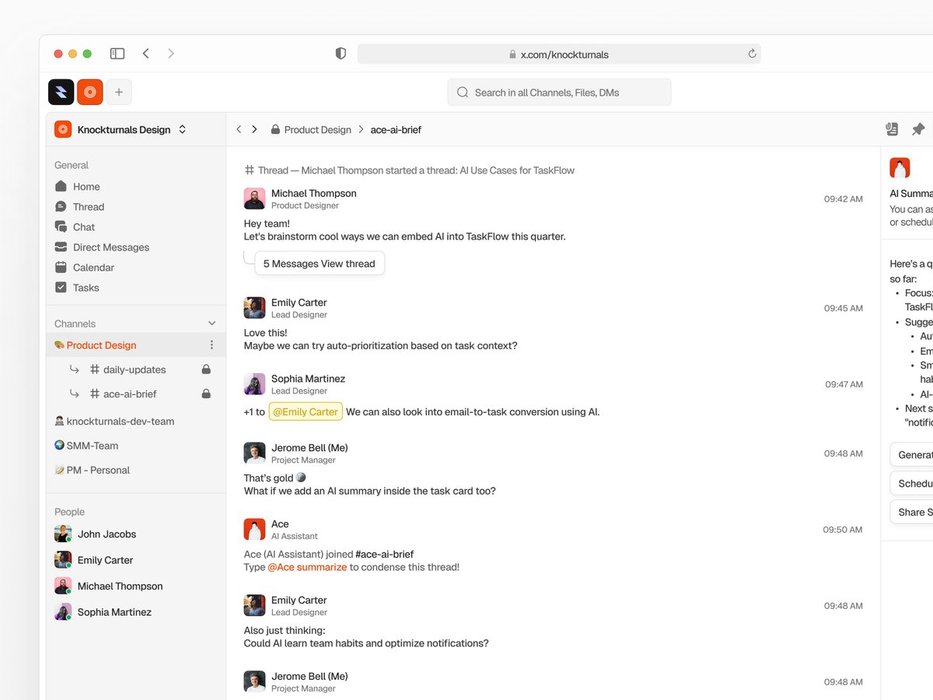Open Direct Messages in sidebar
Viewport: 933px width, 700px height.
point(110,247)
